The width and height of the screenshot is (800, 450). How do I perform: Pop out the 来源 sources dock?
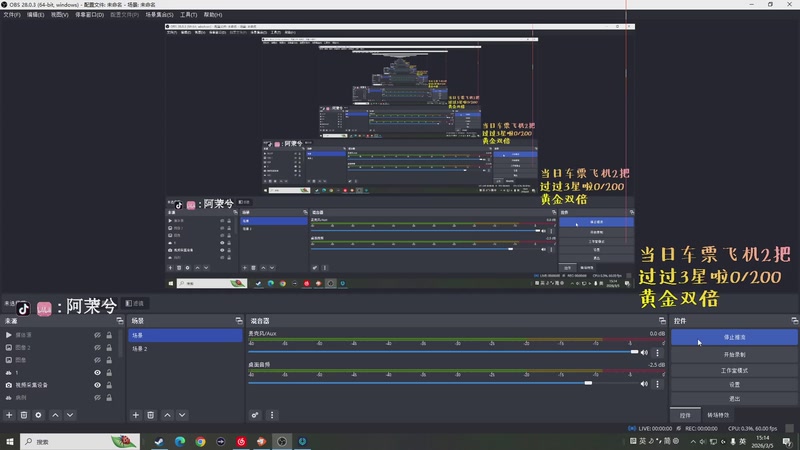pos(120,320)
